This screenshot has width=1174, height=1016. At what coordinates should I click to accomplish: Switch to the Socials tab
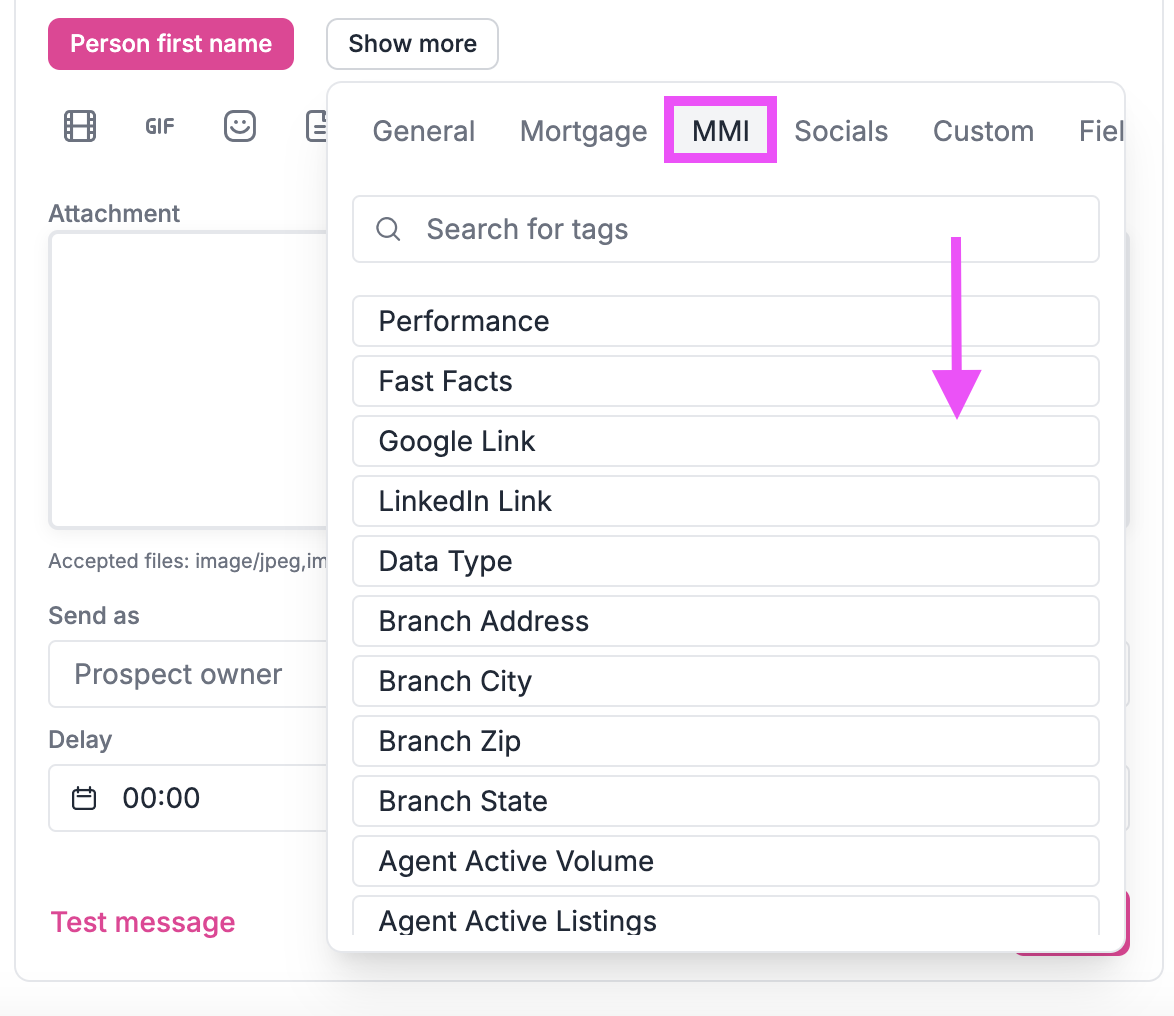tap(841, 130)
